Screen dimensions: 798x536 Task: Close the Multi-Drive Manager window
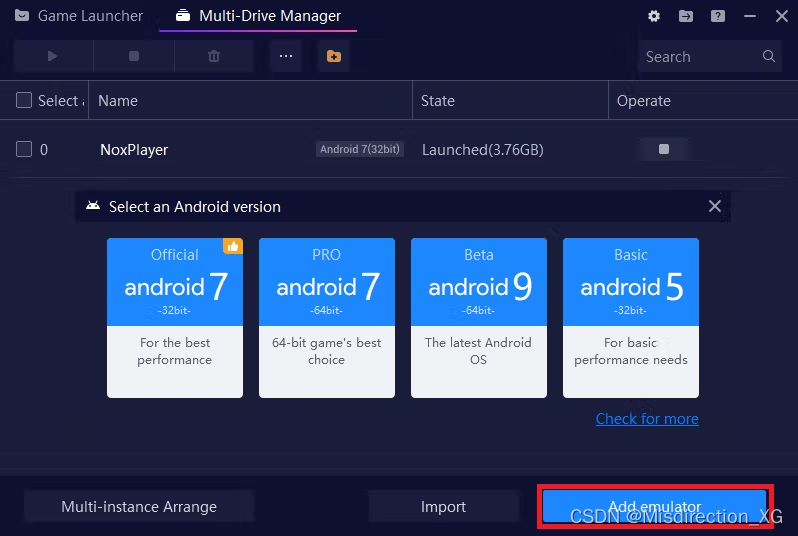782,16
